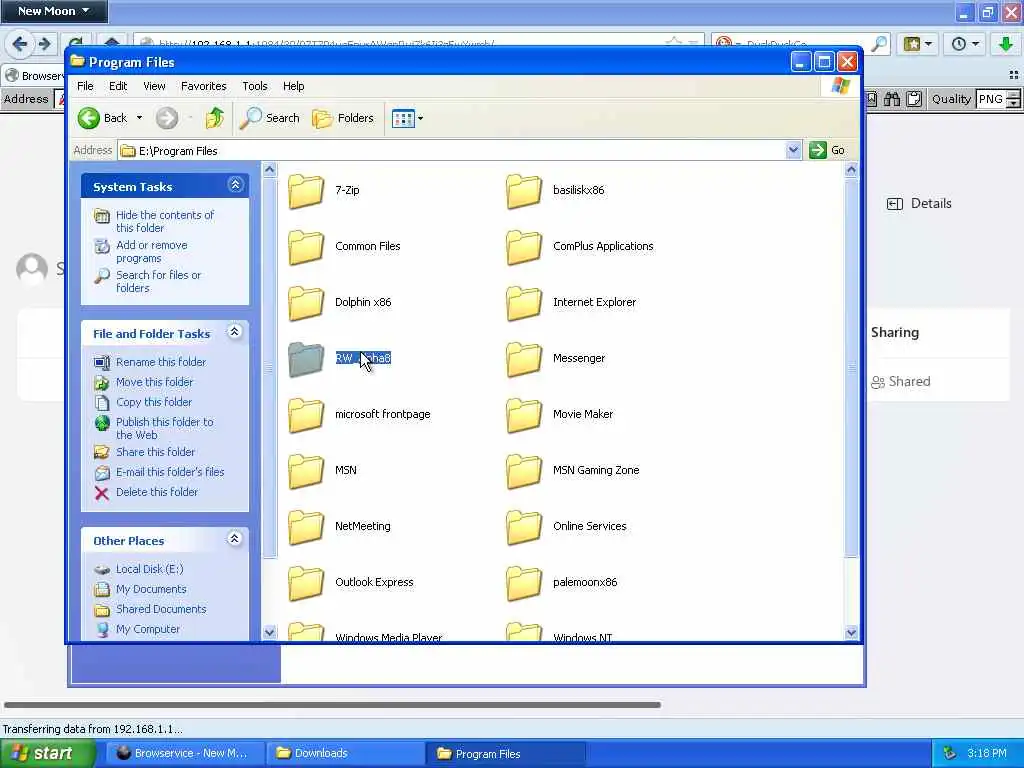Select the ComPlus Applications folder icon

pos(524,247)
